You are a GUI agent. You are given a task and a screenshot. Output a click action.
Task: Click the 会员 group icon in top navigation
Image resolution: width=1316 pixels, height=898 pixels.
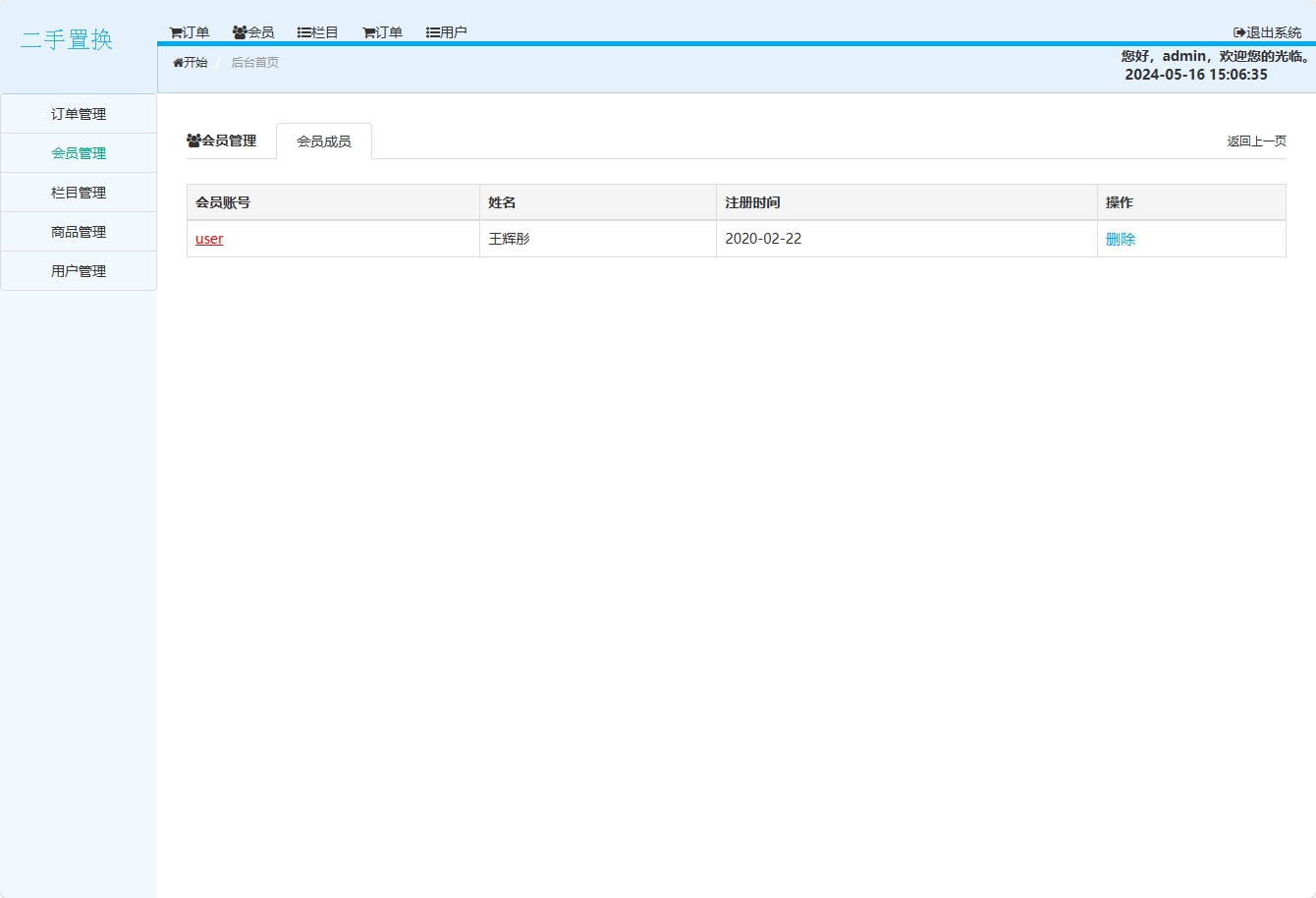tap(240, 32)
